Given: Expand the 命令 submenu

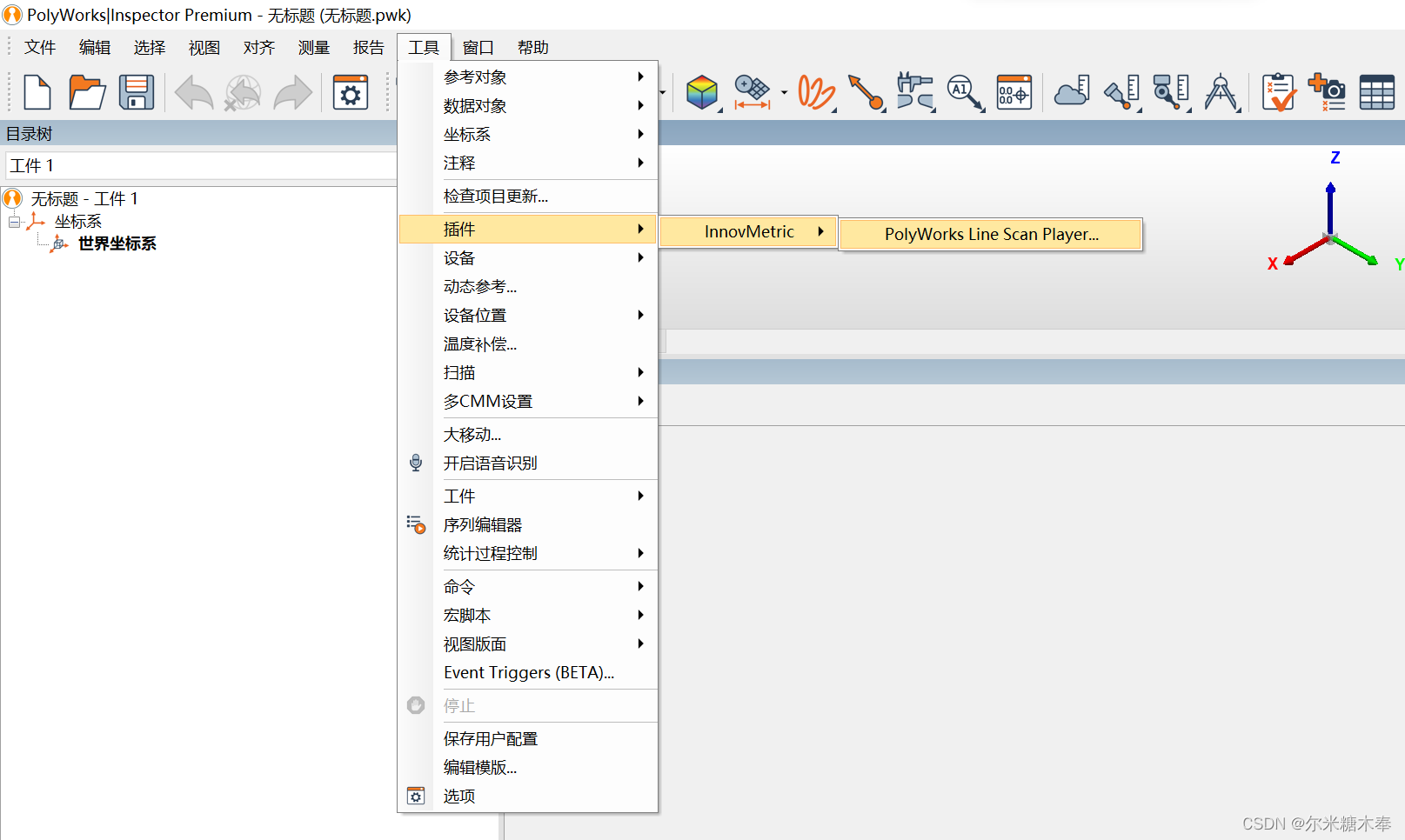Looking at the screenshot, I should [x=528, y=586].
